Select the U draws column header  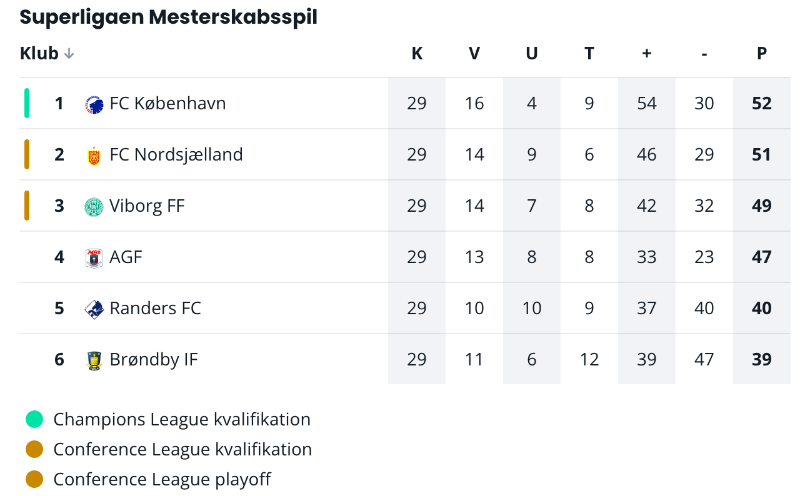coord(532,54)
